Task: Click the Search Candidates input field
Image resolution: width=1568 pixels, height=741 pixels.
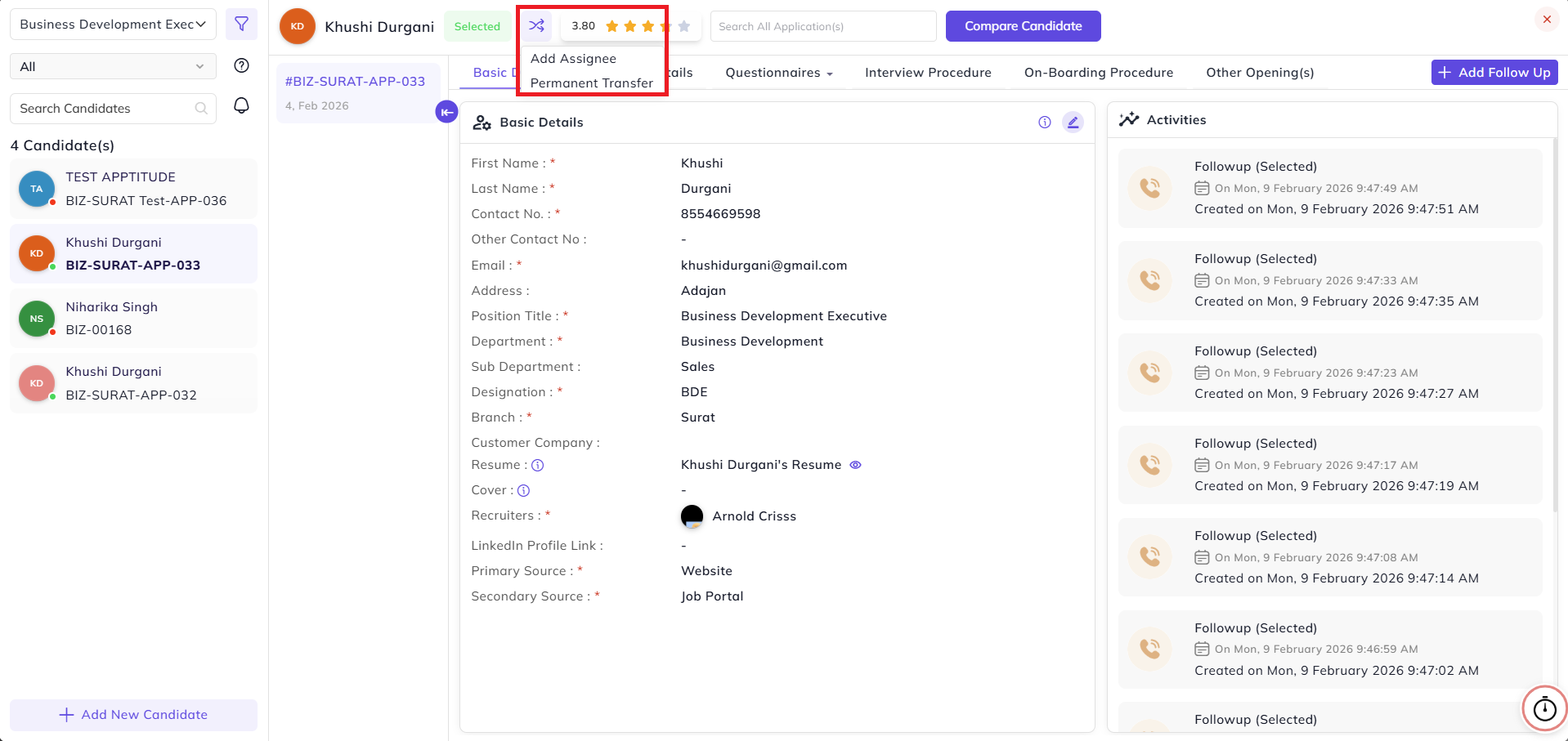Action: click(x=113, y=109)
